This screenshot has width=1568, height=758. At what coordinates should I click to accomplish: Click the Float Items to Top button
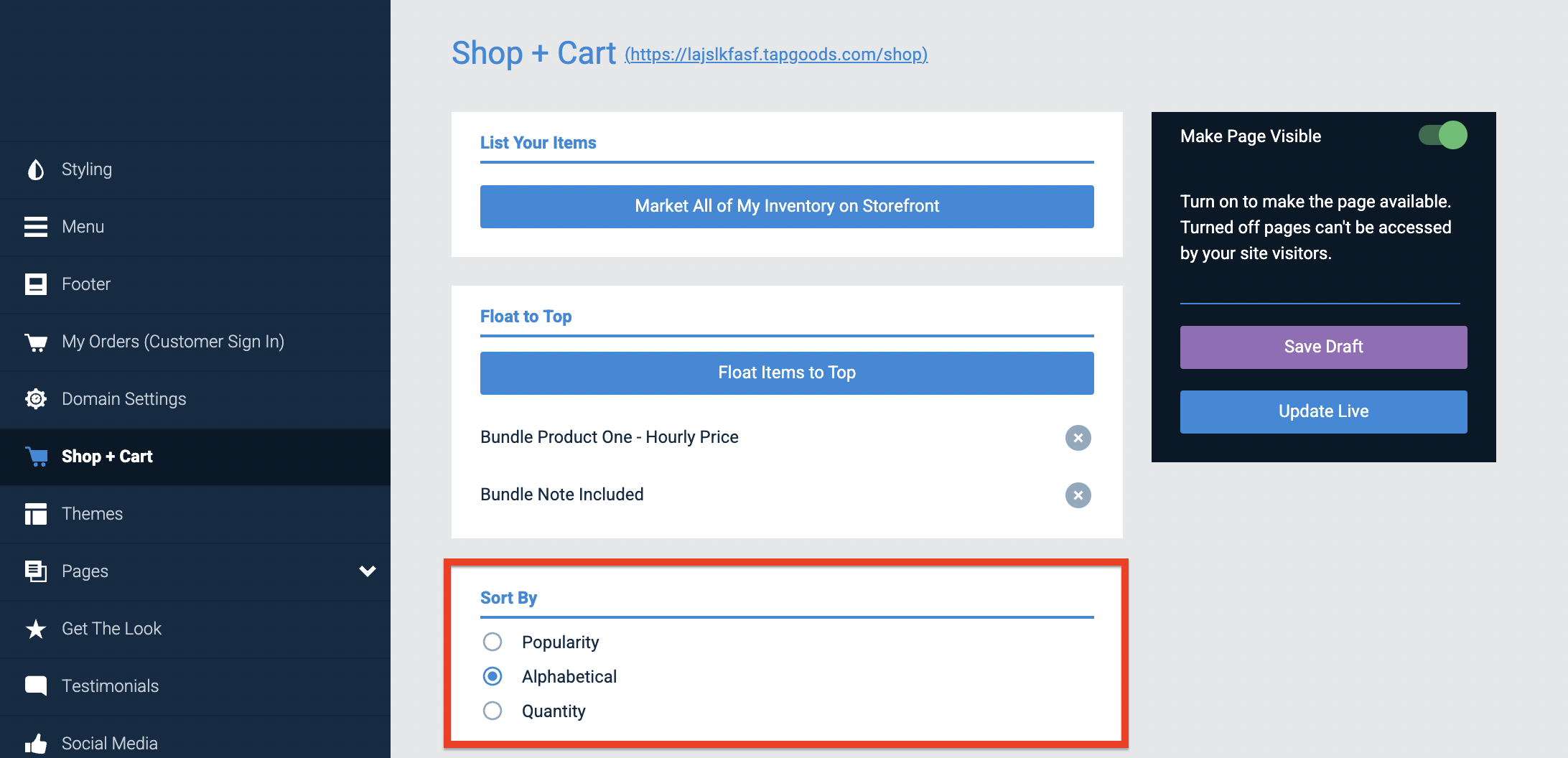tap(786, 373)
